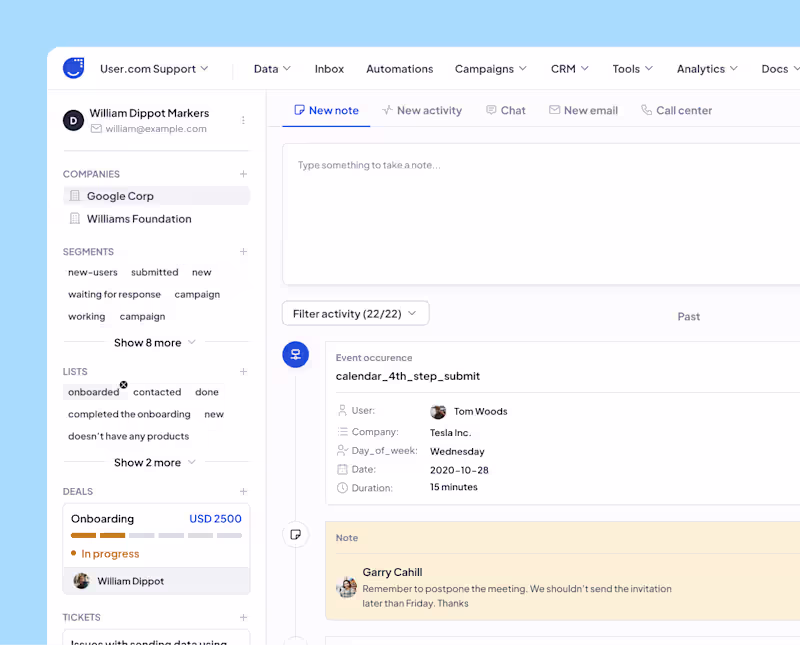The height and width of the screenshot is (645, 800).
Task: Add a new list using Lists plus icon
Action: tap(243, 372)
